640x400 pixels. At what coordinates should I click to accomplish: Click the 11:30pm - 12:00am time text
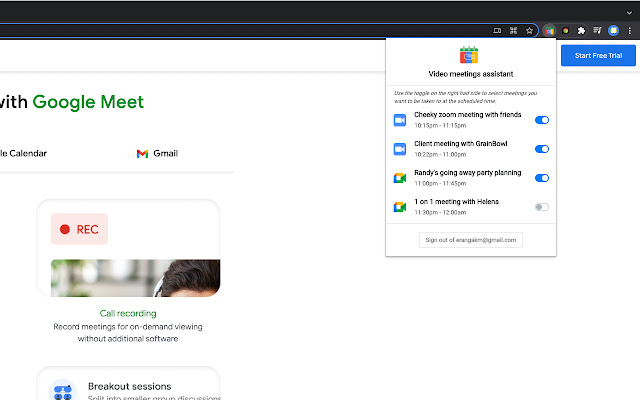point(440,212)
